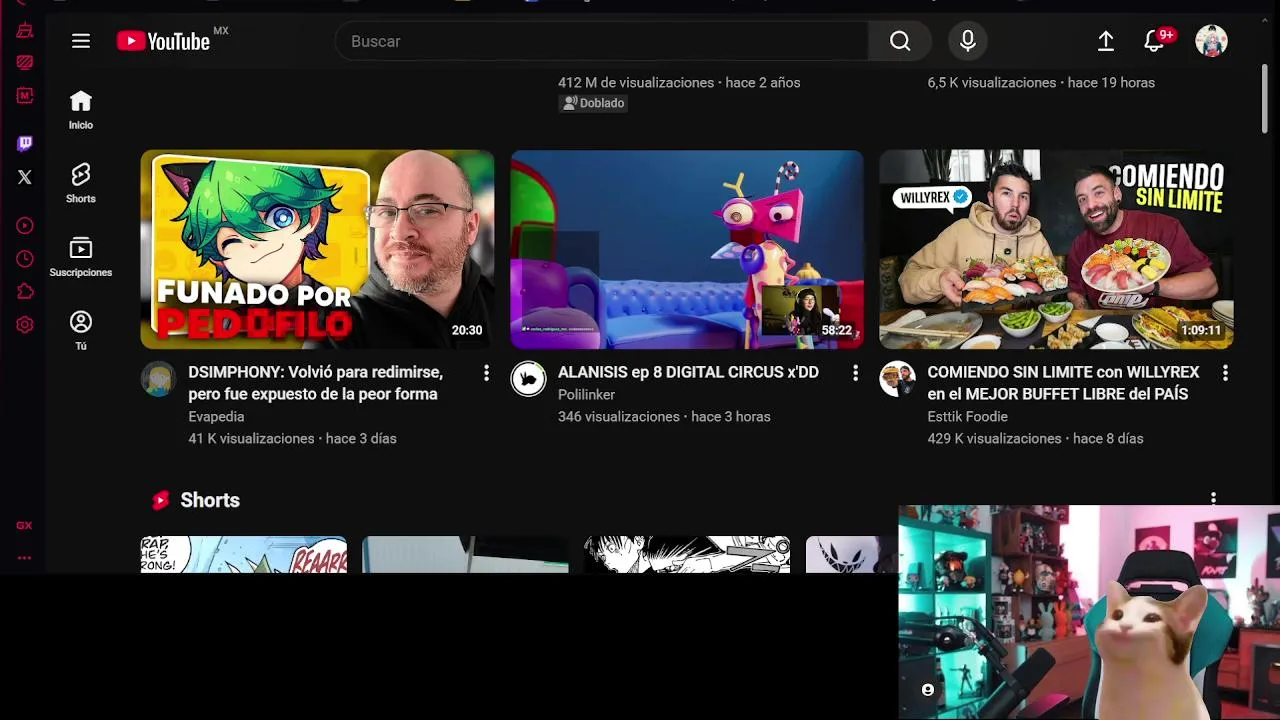Open COMIENDO SIN LIMITE con WILLYREX title

point(1063,383)
